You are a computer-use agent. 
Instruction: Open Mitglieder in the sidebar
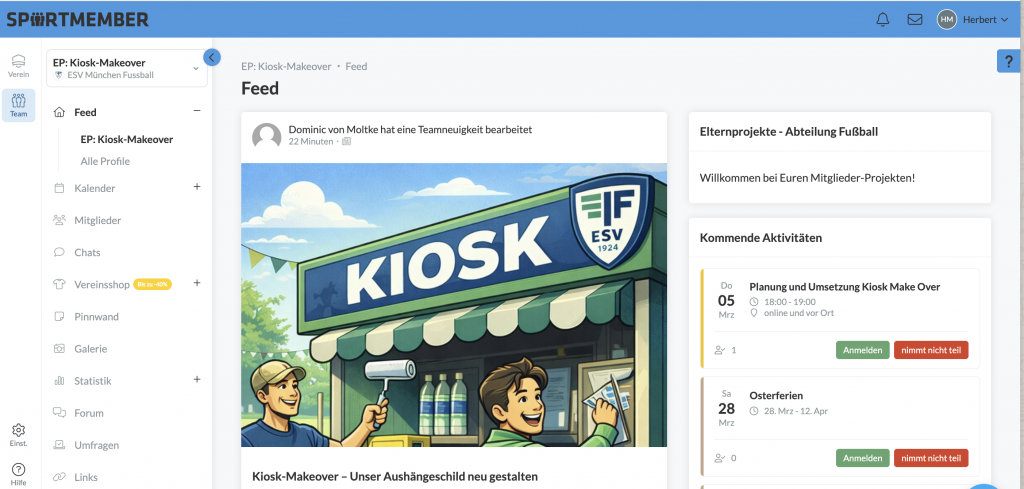pos(97,220)
